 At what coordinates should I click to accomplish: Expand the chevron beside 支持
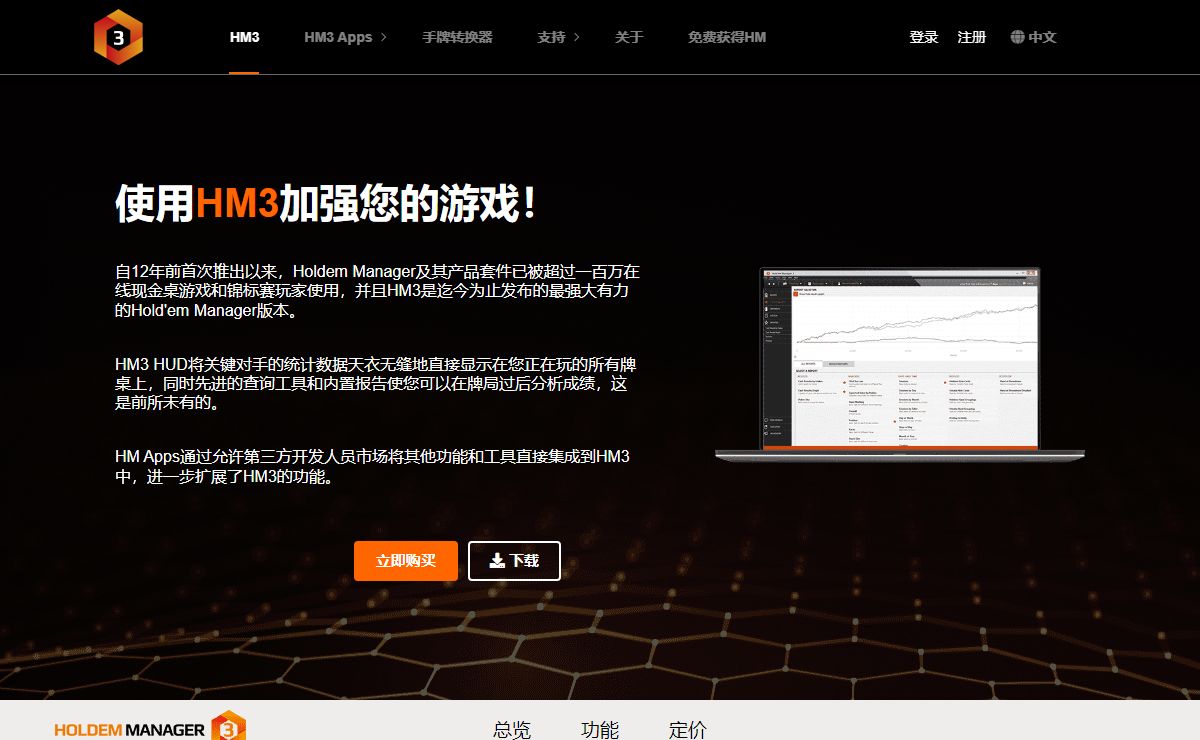[x=577, y=37]
